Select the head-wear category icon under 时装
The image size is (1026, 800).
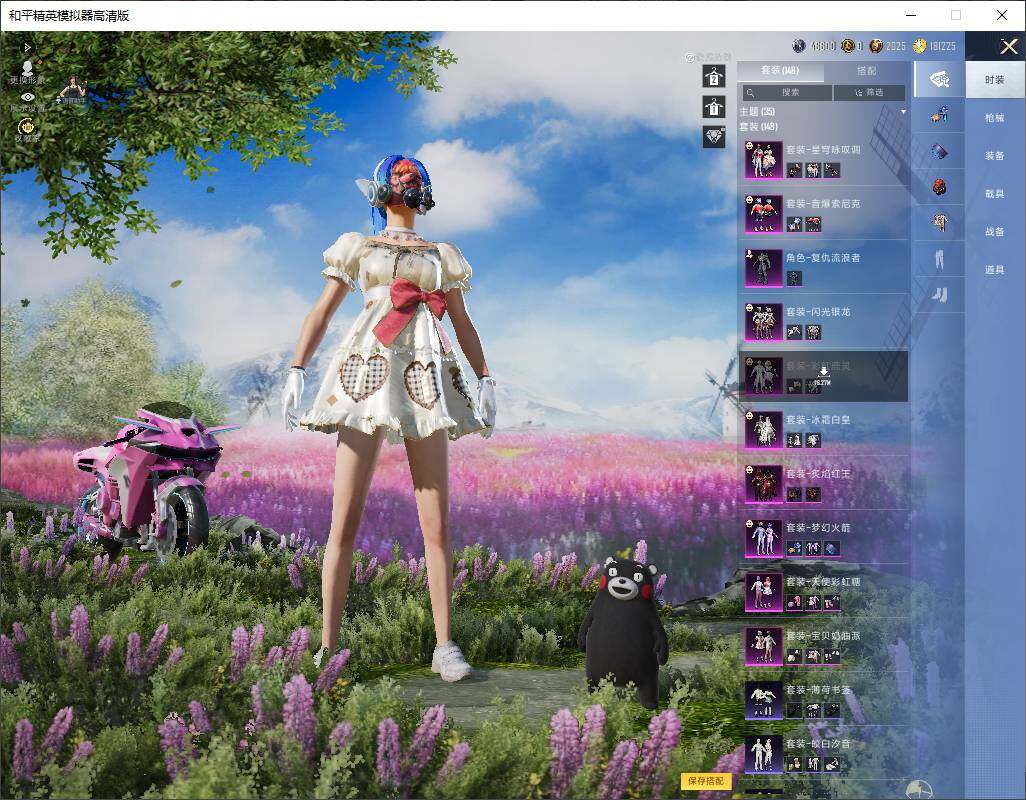coord(939,79)
